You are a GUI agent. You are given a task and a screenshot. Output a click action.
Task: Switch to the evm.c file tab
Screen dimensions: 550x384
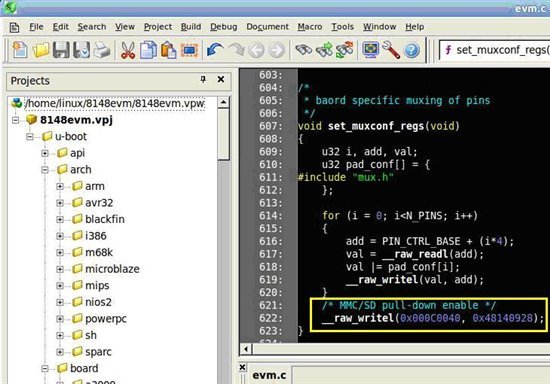coord(269,375)
